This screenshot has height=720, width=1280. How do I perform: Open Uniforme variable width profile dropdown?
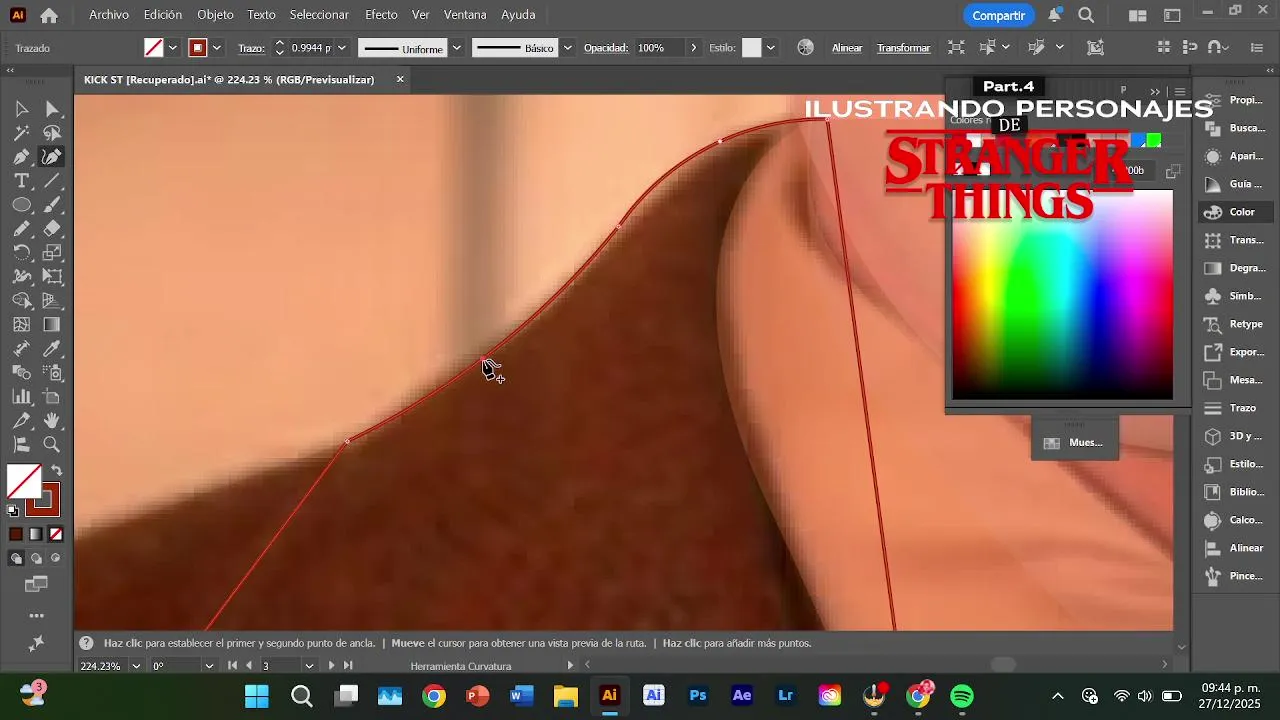point(457,47)
